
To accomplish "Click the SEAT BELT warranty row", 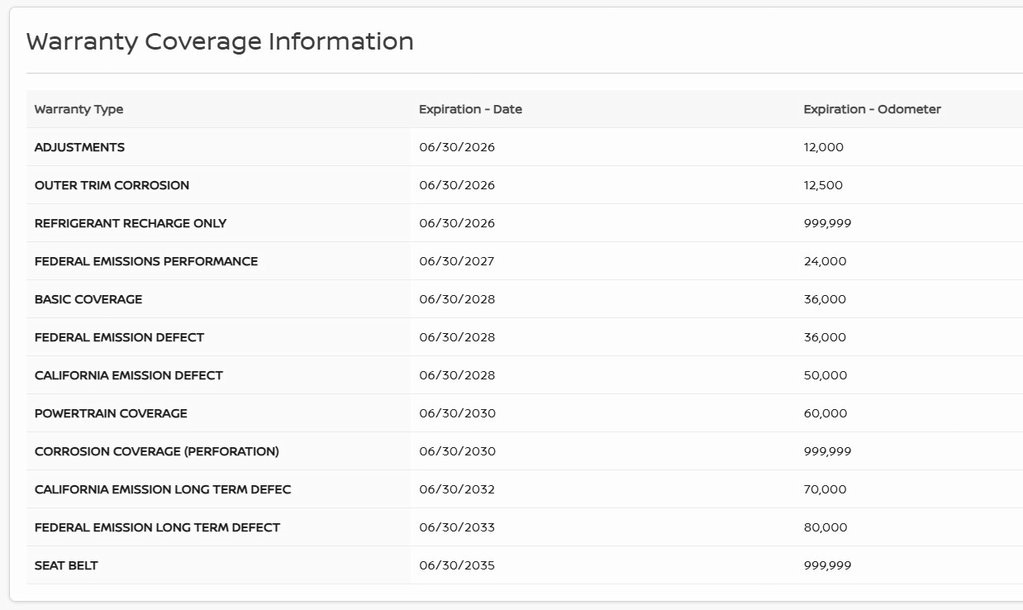I will (x=66, y=565).
